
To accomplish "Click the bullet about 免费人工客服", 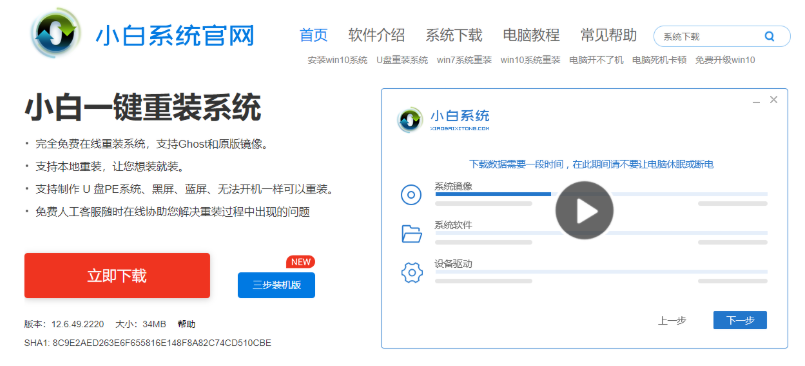I will [x=172, y=211].
